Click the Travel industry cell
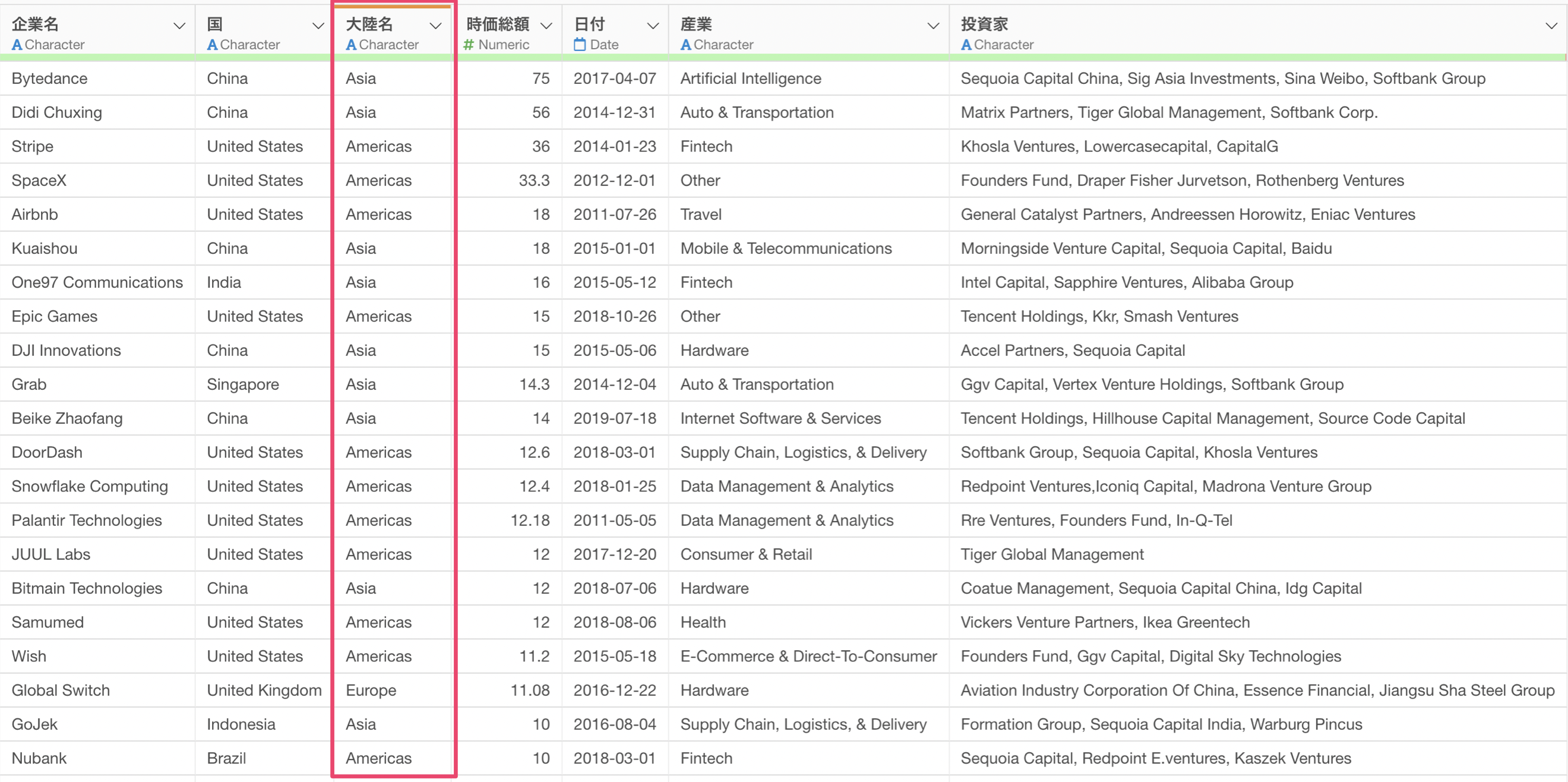The width and height of the screenshot is (1568, 782). 809,215
